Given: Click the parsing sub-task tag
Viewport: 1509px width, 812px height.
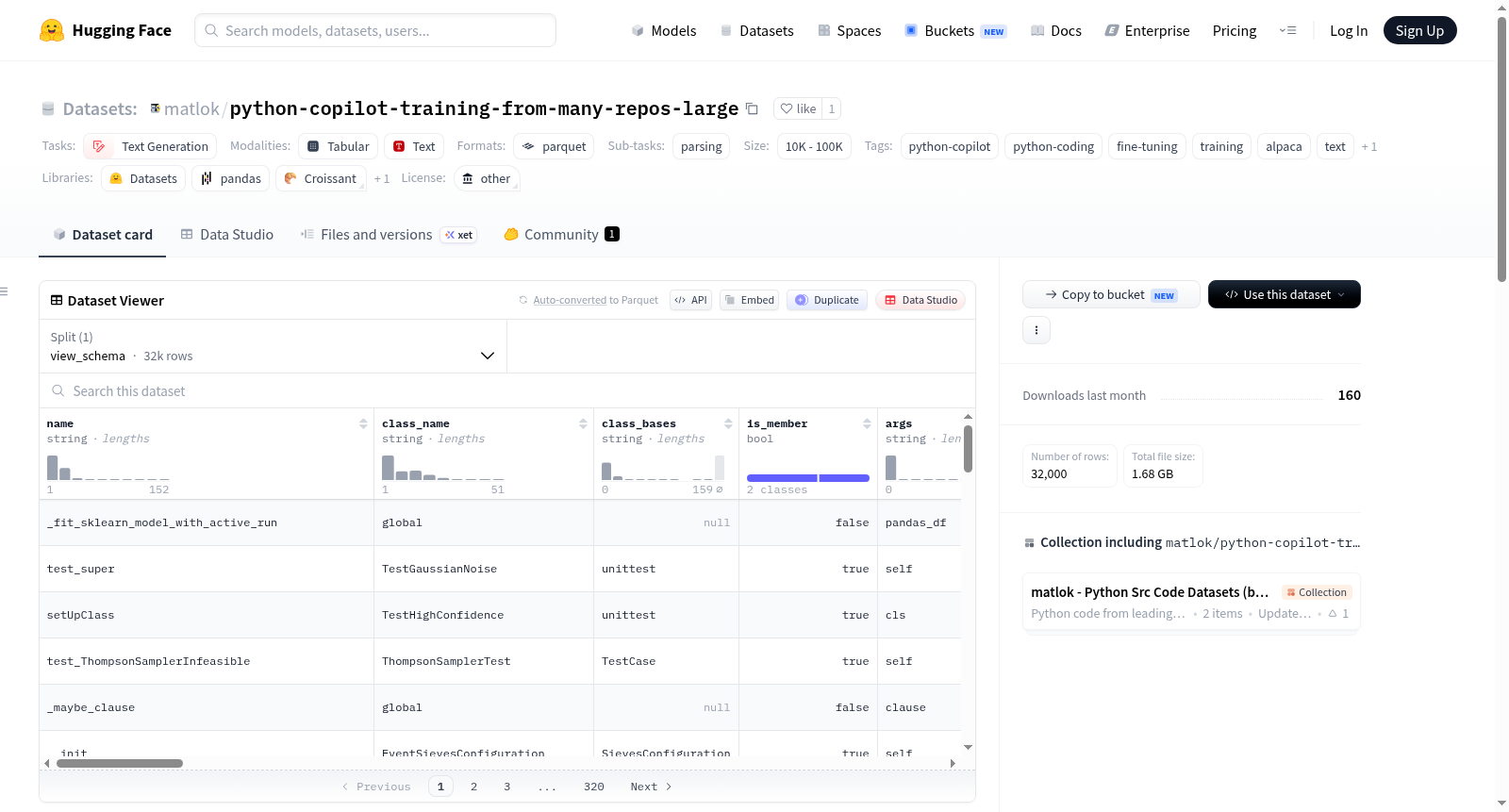Looking at the screenshot, I should [x=701, y=146].
